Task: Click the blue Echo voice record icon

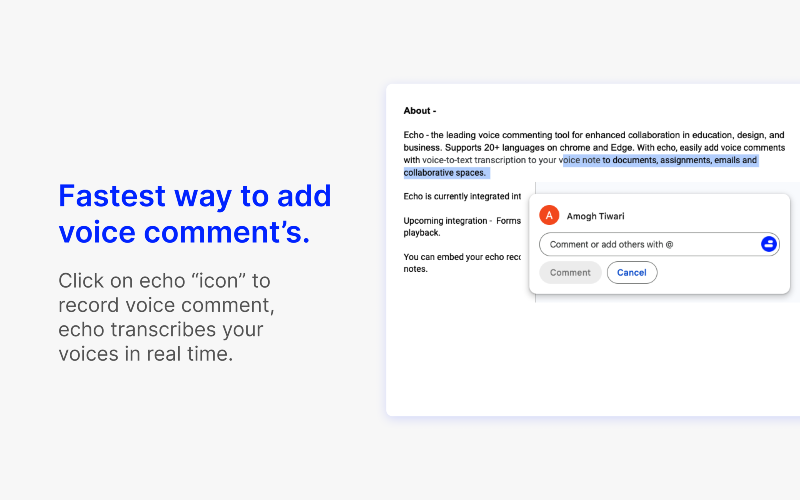Action: (769, 244)
